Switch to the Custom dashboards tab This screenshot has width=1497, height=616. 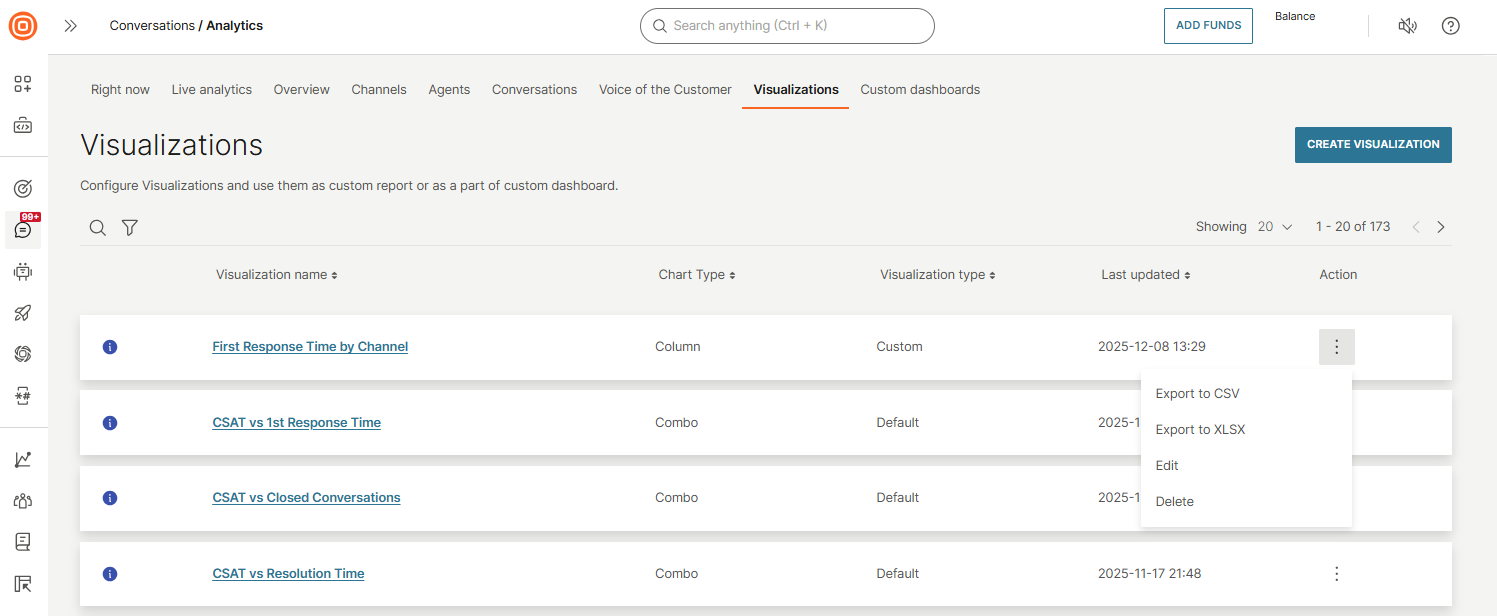coord(919,89)
